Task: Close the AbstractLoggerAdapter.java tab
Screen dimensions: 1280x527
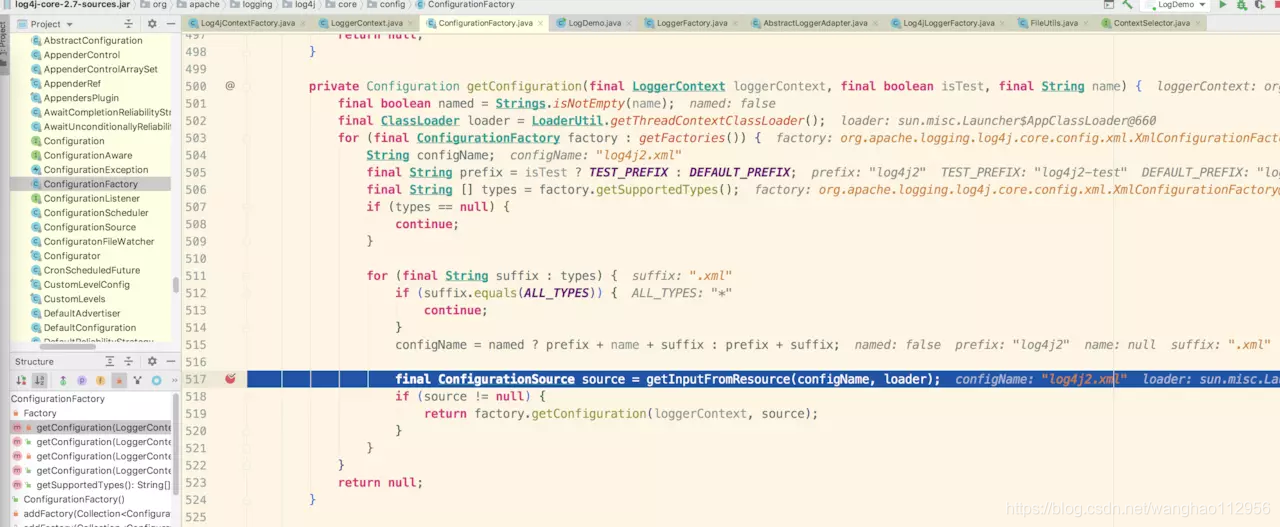Action: click(875, 23)
